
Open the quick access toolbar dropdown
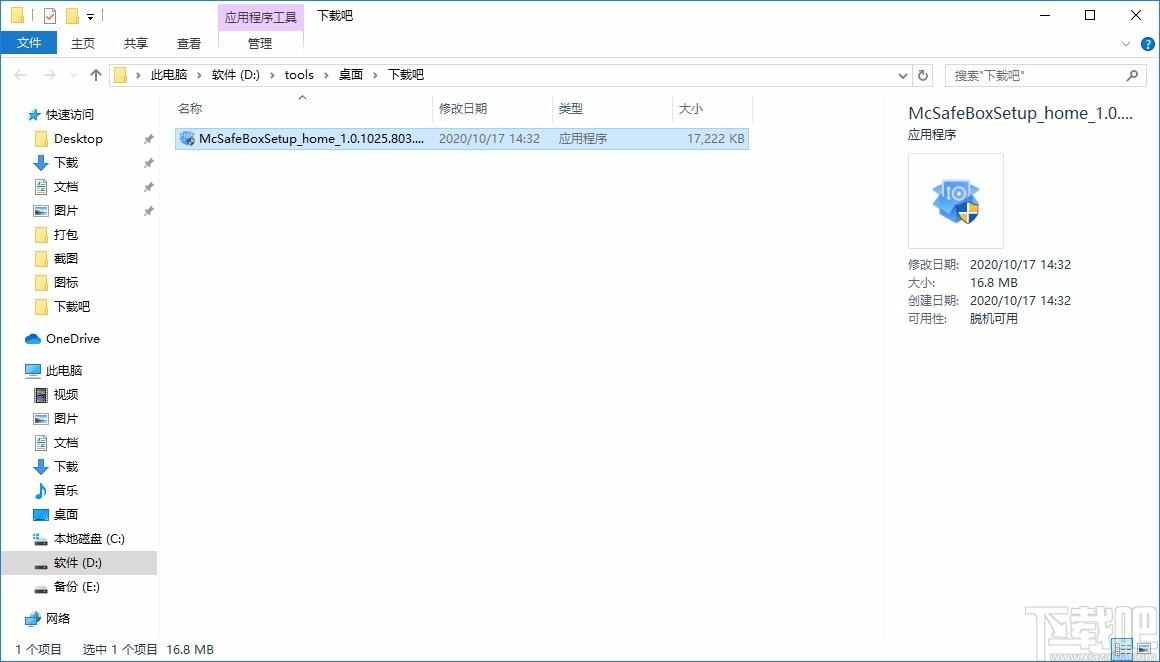point(90,16)
